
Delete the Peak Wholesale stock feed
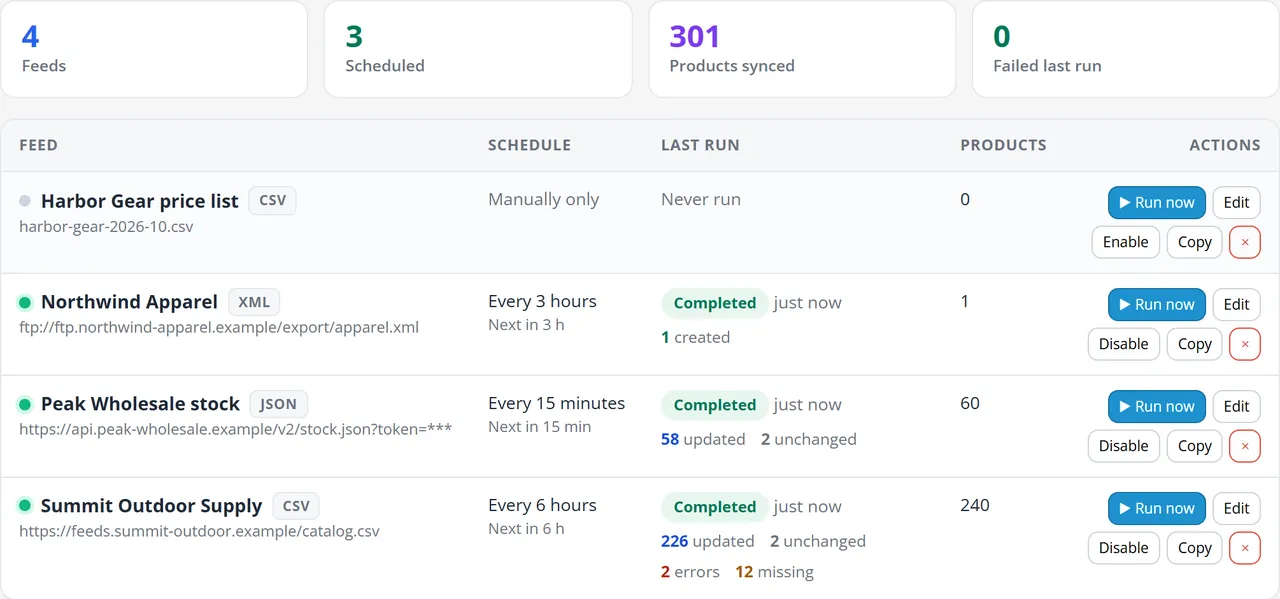coord(1245,446)
